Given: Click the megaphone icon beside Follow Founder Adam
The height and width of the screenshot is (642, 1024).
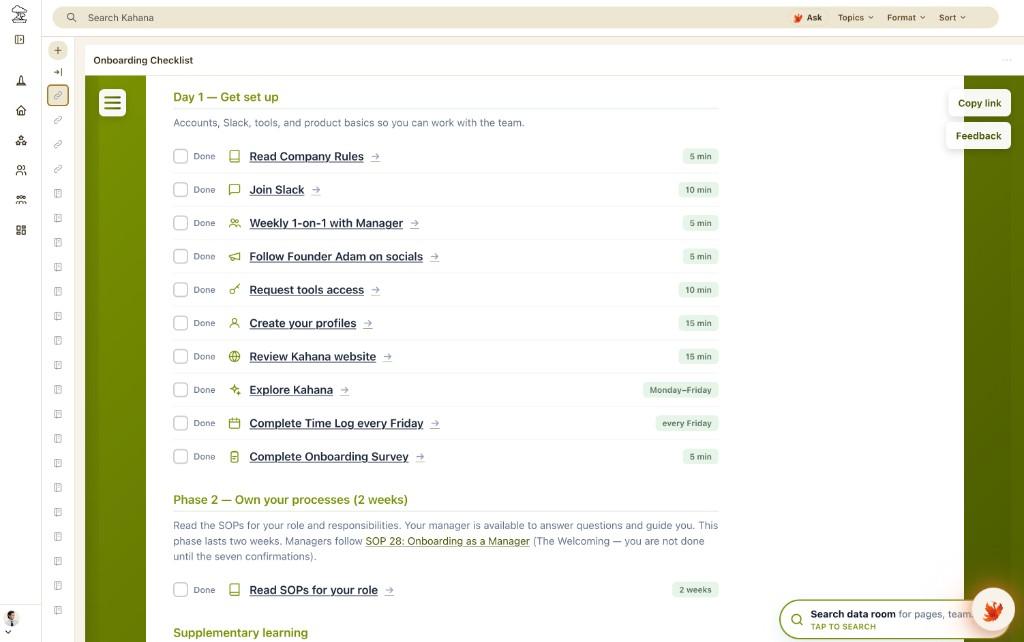Looking at the screenshot, I should pos(234,257).
